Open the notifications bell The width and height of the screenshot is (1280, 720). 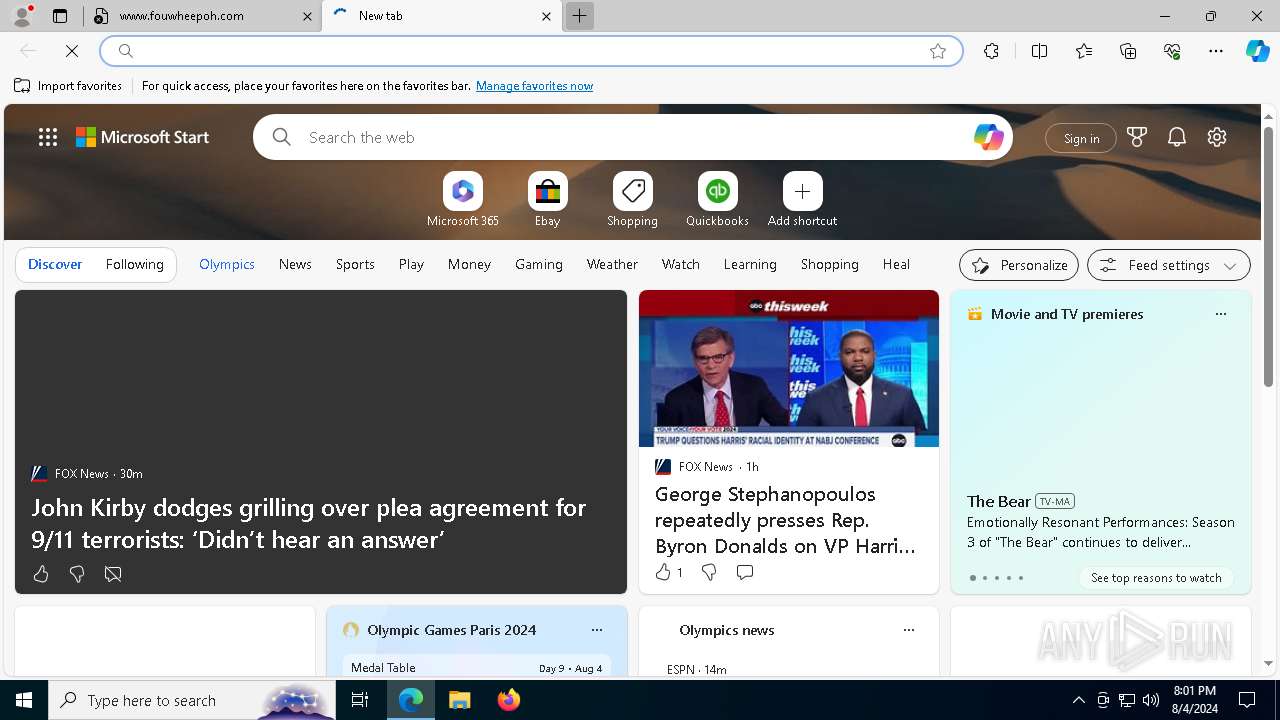tap(1177, 138)
